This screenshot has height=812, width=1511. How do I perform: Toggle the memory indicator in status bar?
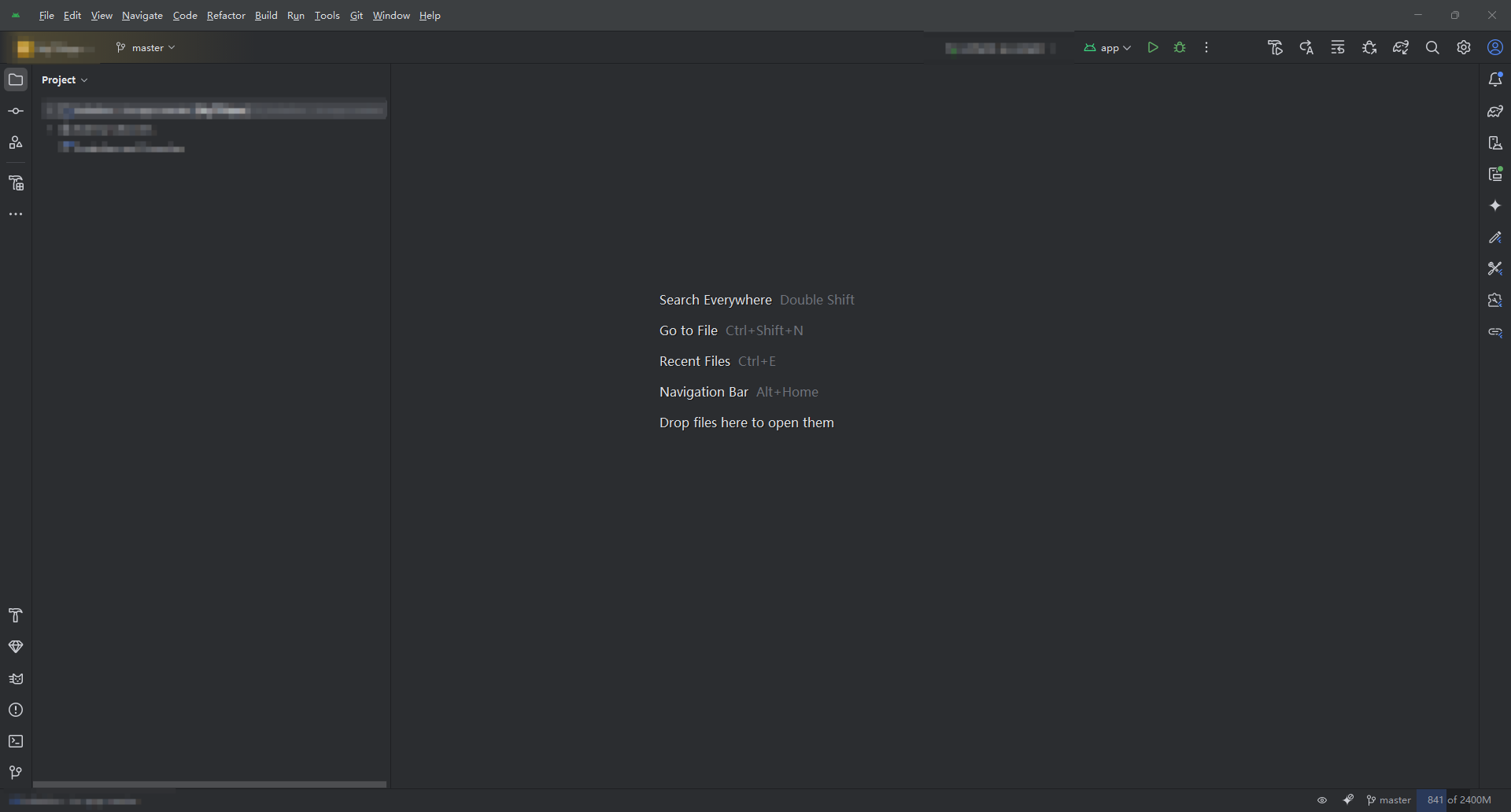click(1457, 799)
